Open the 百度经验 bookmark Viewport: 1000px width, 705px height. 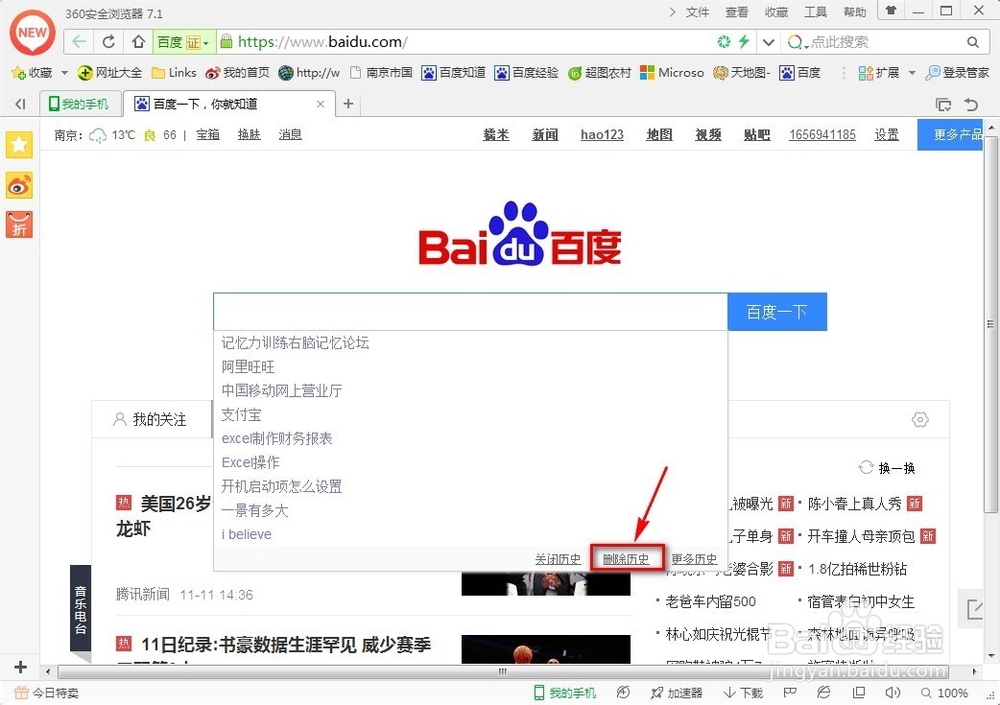[526, 73]
